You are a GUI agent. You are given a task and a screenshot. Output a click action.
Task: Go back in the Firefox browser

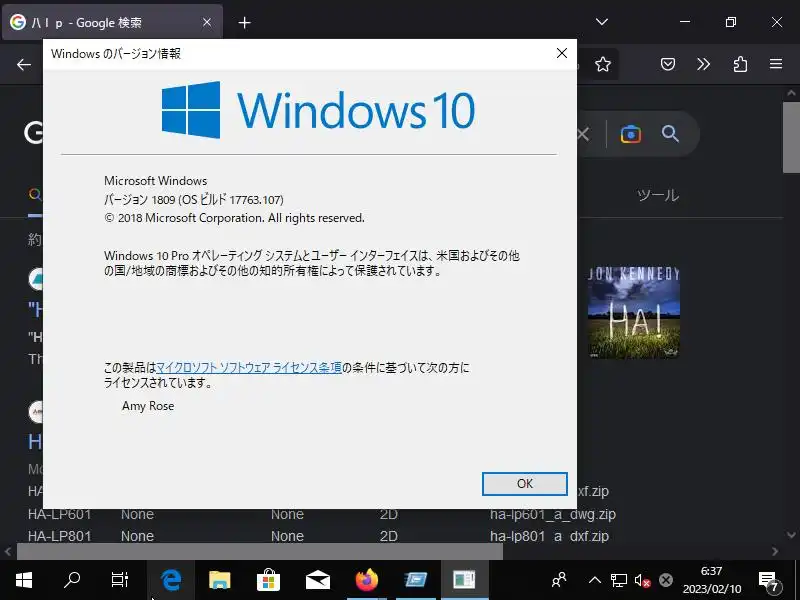pyautogui.click(x=24, y=64)
